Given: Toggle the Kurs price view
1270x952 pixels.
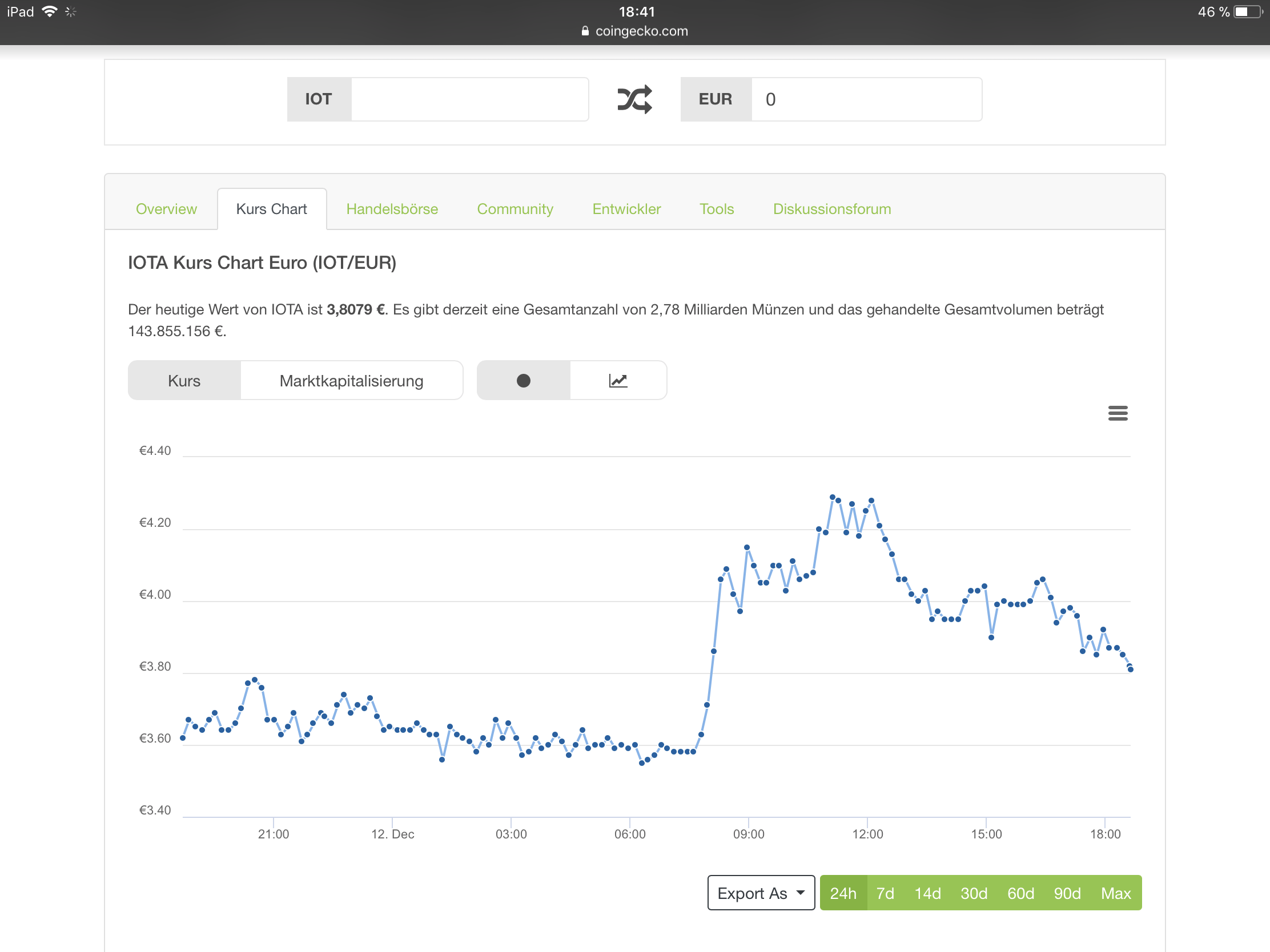Looking at the screenshot, I should (x=184, y=381).
